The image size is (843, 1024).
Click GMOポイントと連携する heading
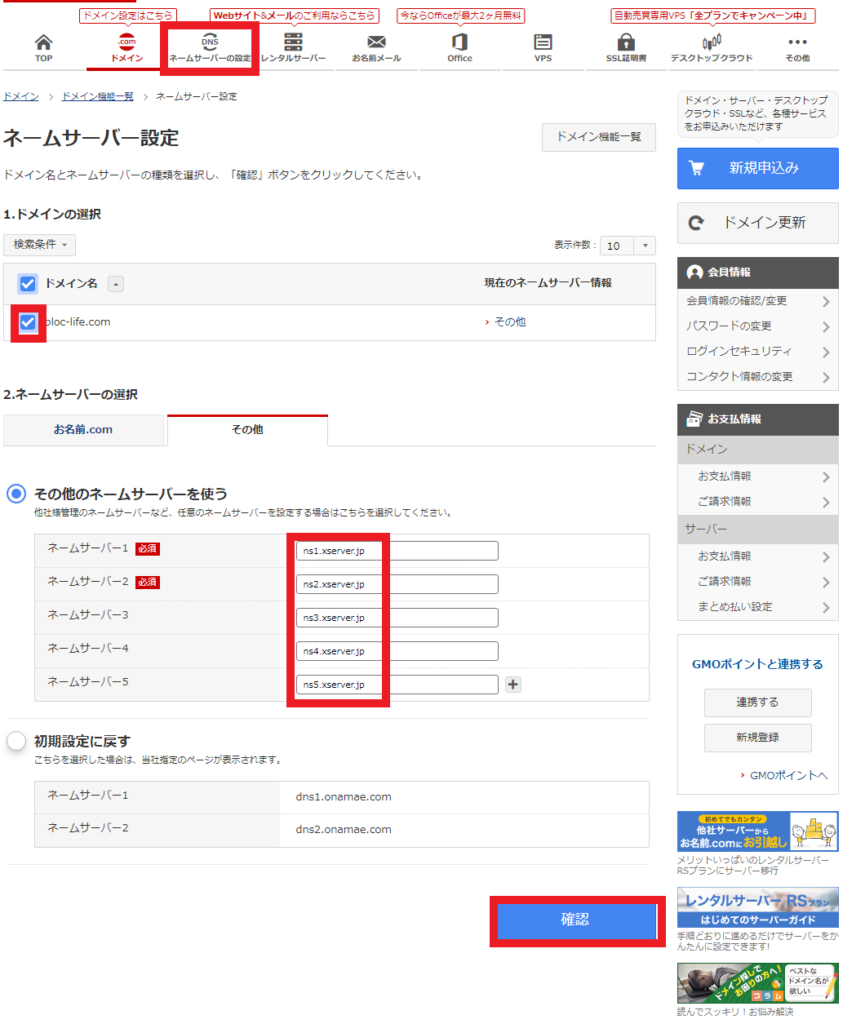click(757, 664)
